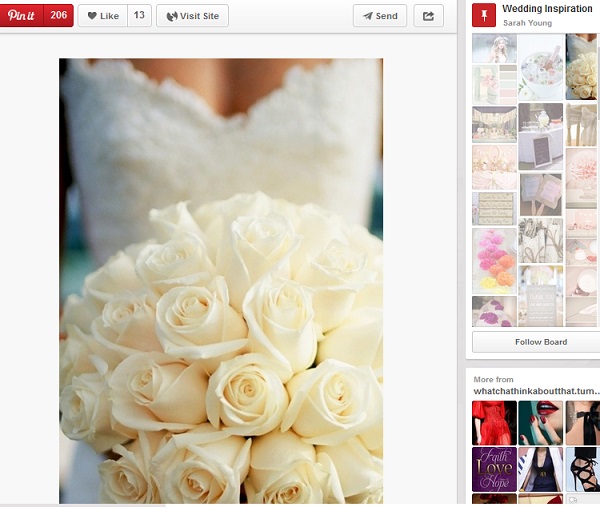Enlarge the white rose bouquet pin image
Image resolution: width=600 pixels, height=507 pixels.
tap(221, 280)
